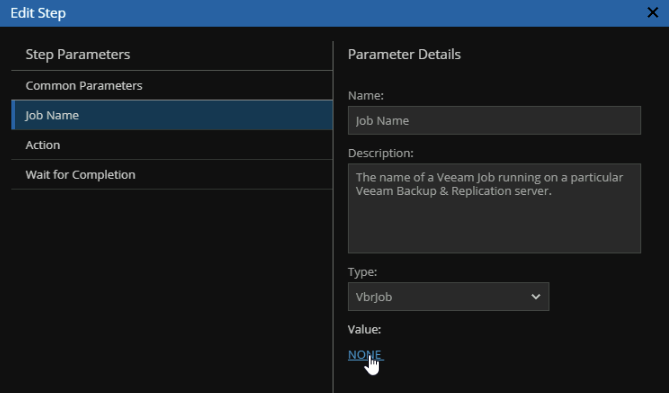
Task: Click the Value: label
Action: coord(364,329)
